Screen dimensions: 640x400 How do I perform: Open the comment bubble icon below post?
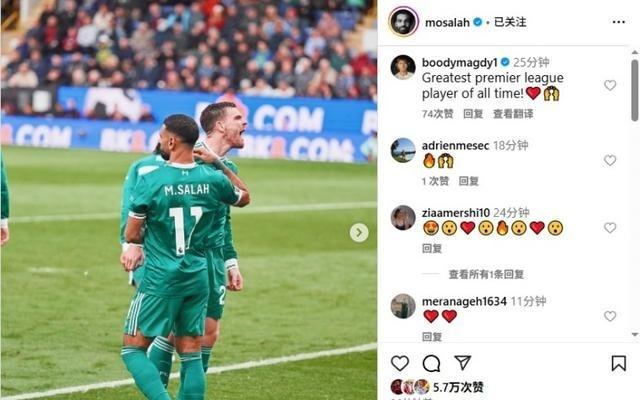point(431,363)
